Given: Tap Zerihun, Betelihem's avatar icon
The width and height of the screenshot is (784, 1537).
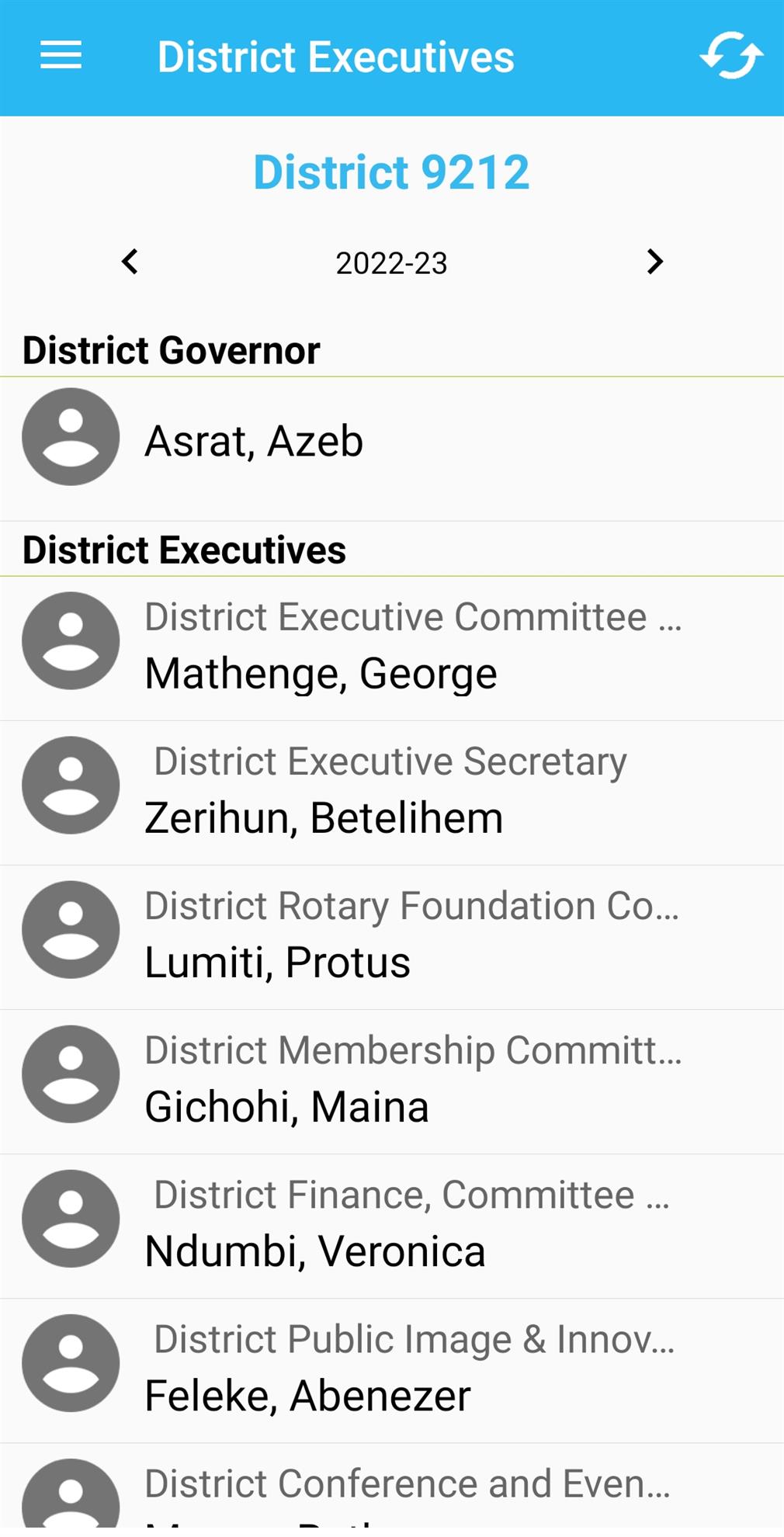Looking at the screenshot, I should point(71,786).
